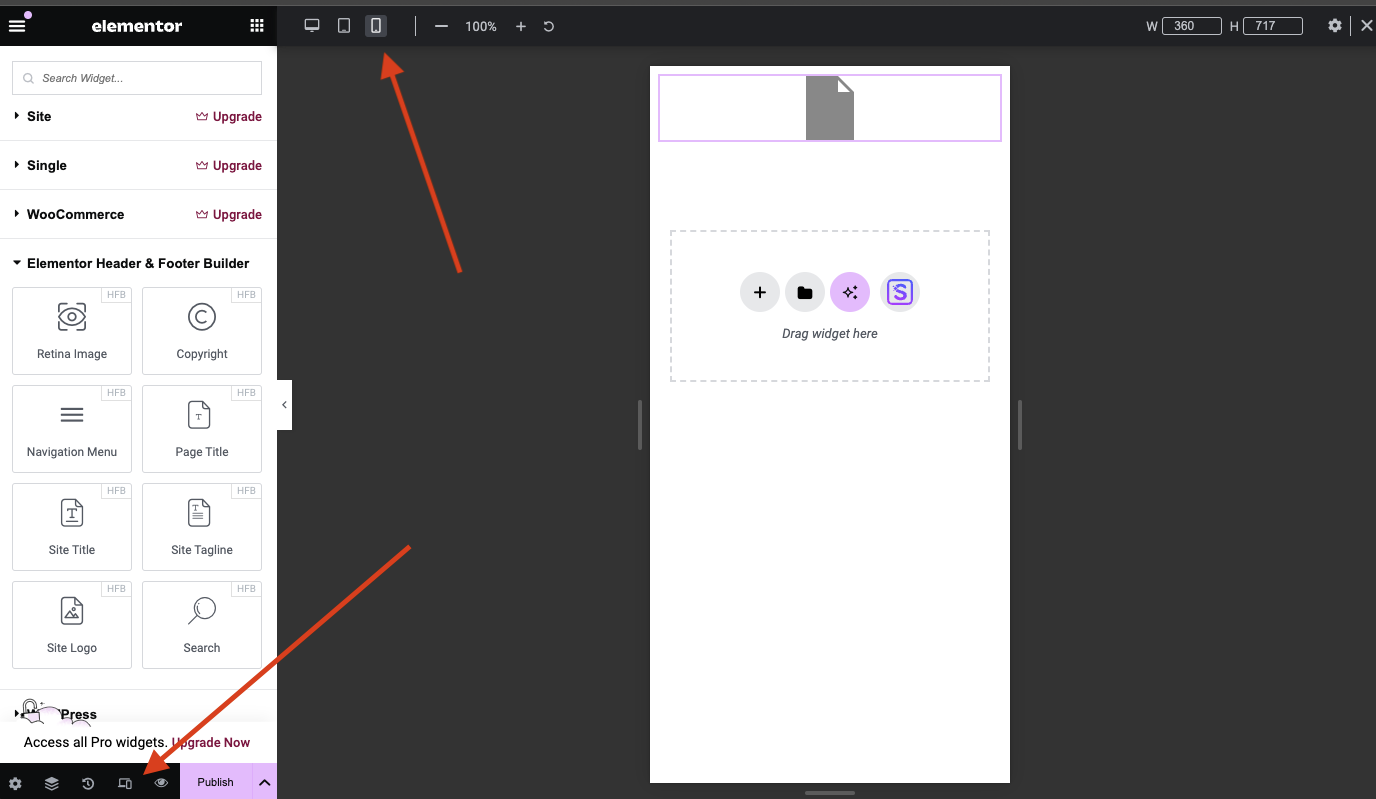This screenshot has width=1376, height=799.
Task: Reset the zoom level
Action: click(x=549, y=26)
